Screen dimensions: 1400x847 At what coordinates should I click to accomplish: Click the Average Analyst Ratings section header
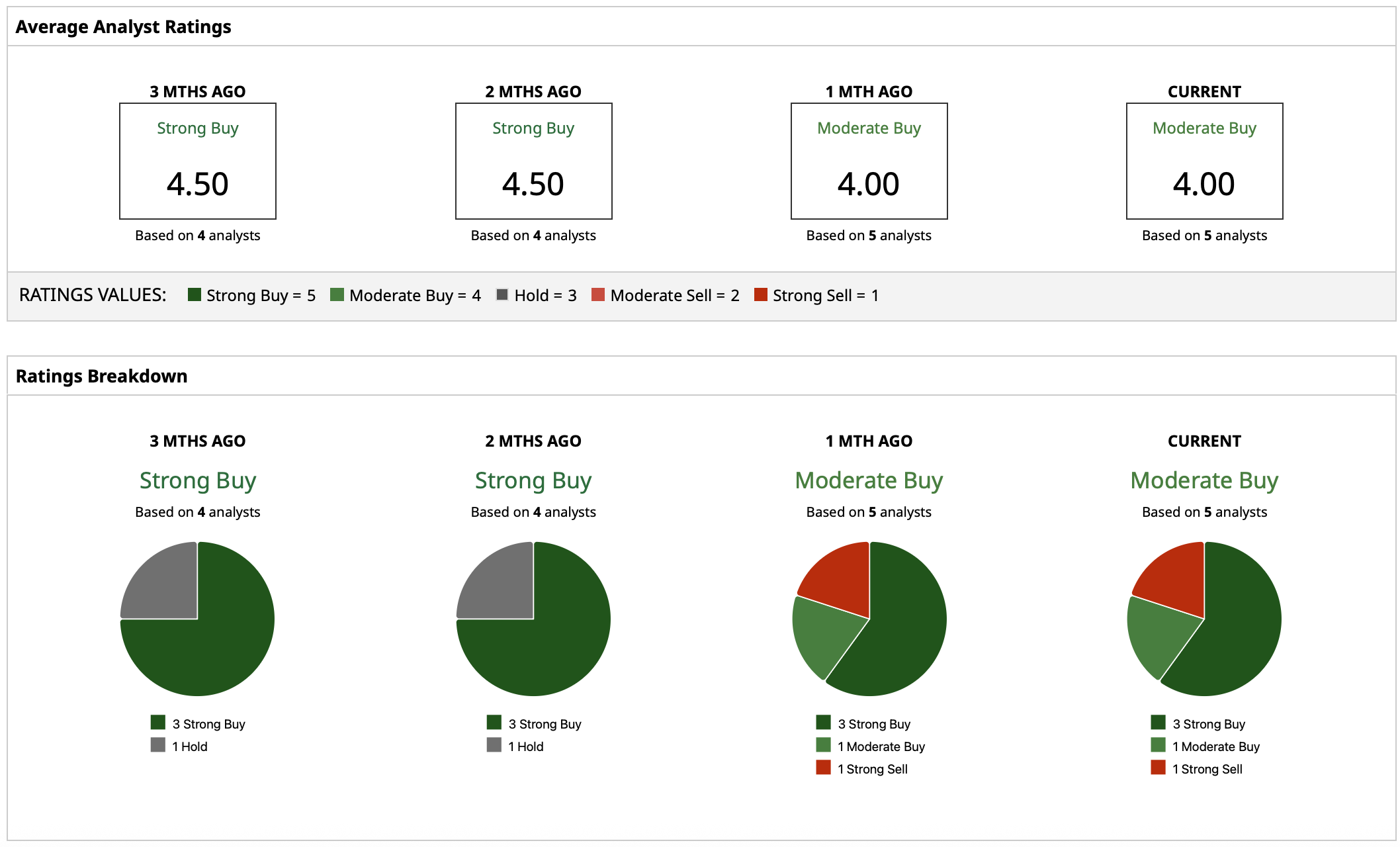pos(123,26)
